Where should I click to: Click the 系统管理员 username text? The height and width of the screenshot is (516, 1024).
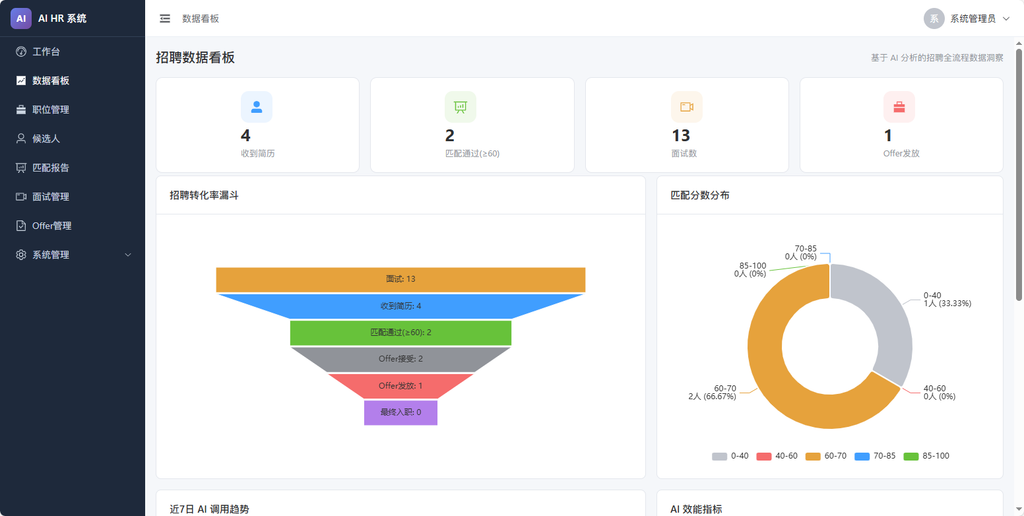click(x=972, y=19)
